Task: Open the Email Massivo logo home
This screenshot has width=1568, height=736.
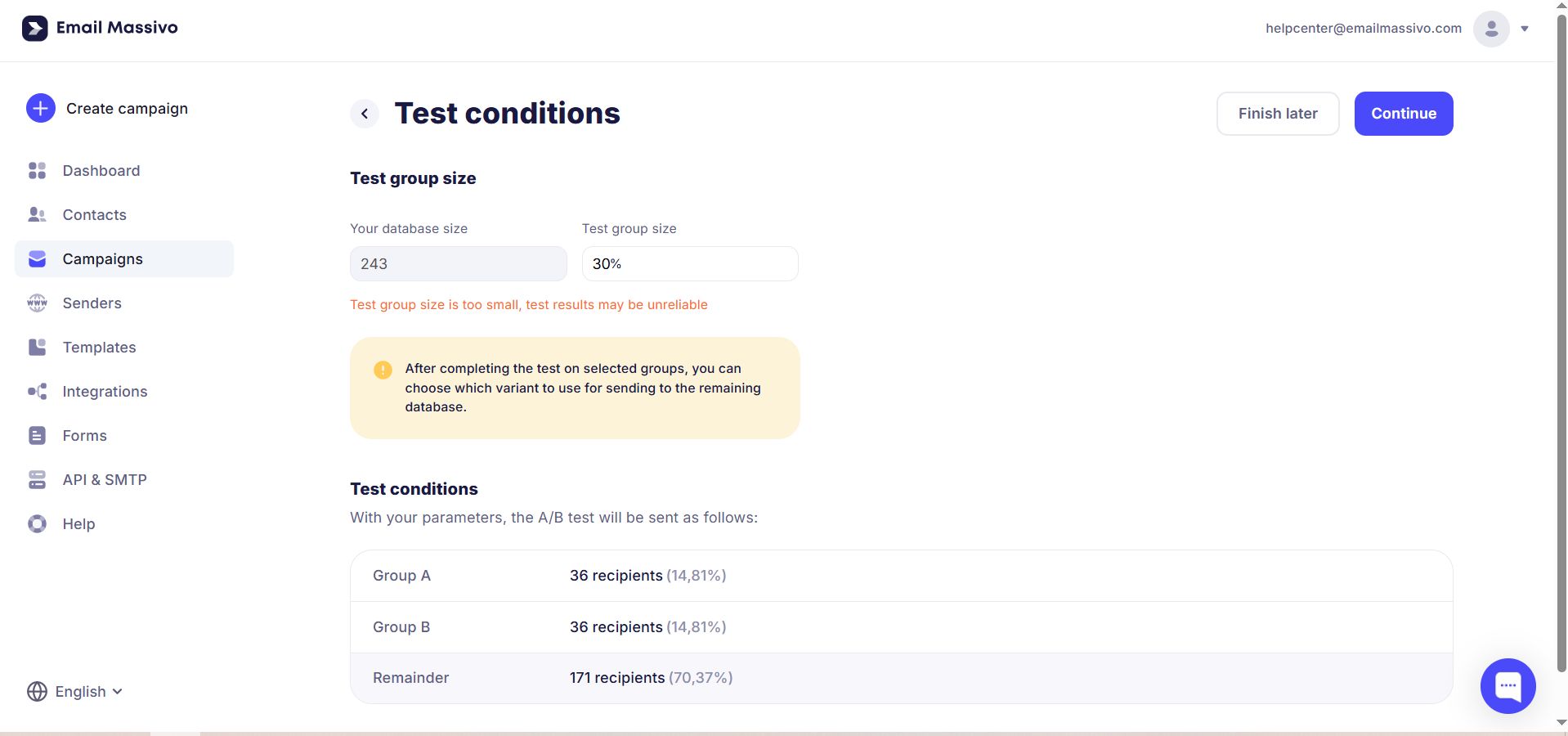Action: 100,28
